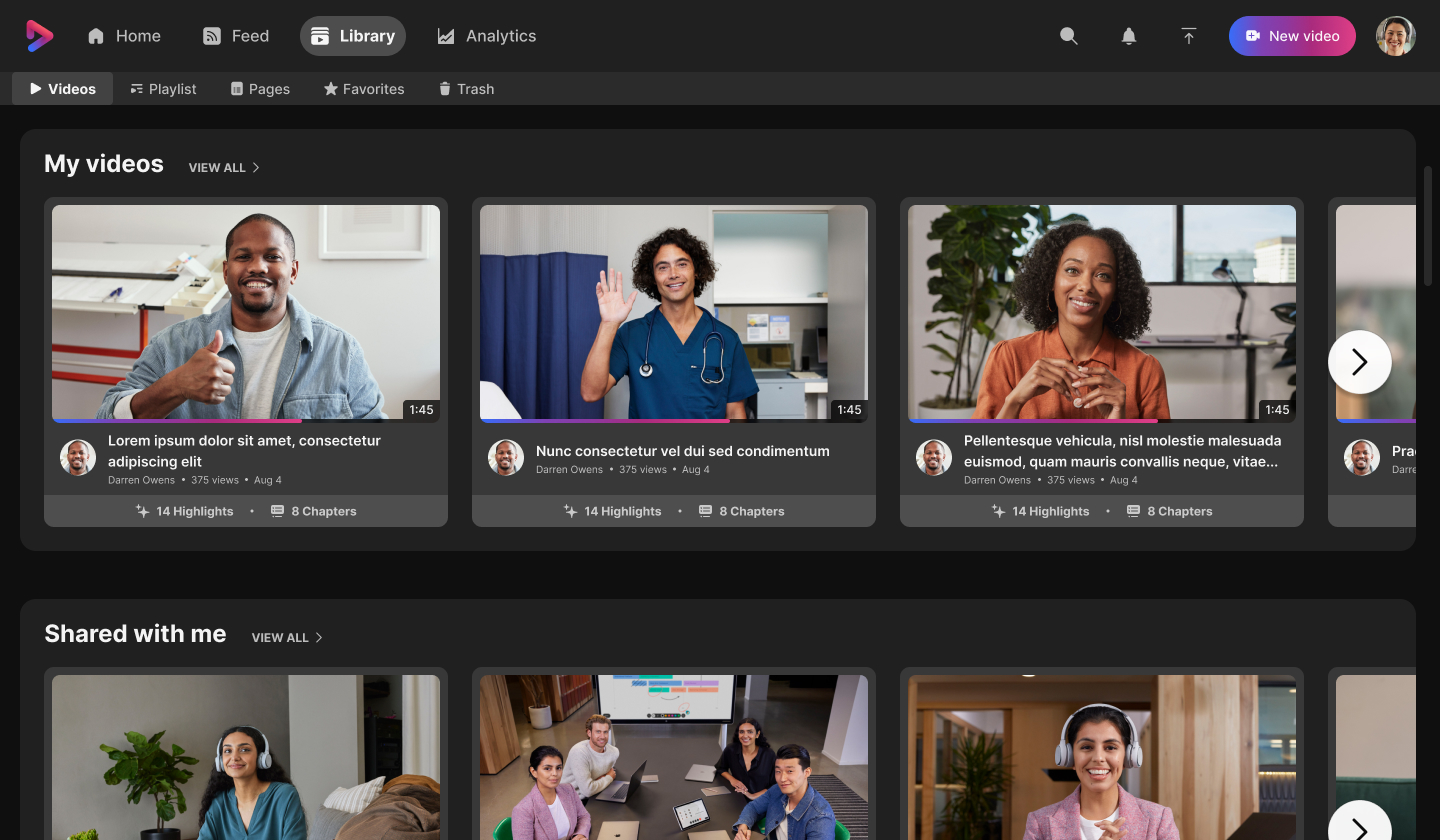Viewport: 1440px width, 840px height.
Task: Click 8 Chapters on Pellentesque vehicula card
Action: (x=1169, y=511)
